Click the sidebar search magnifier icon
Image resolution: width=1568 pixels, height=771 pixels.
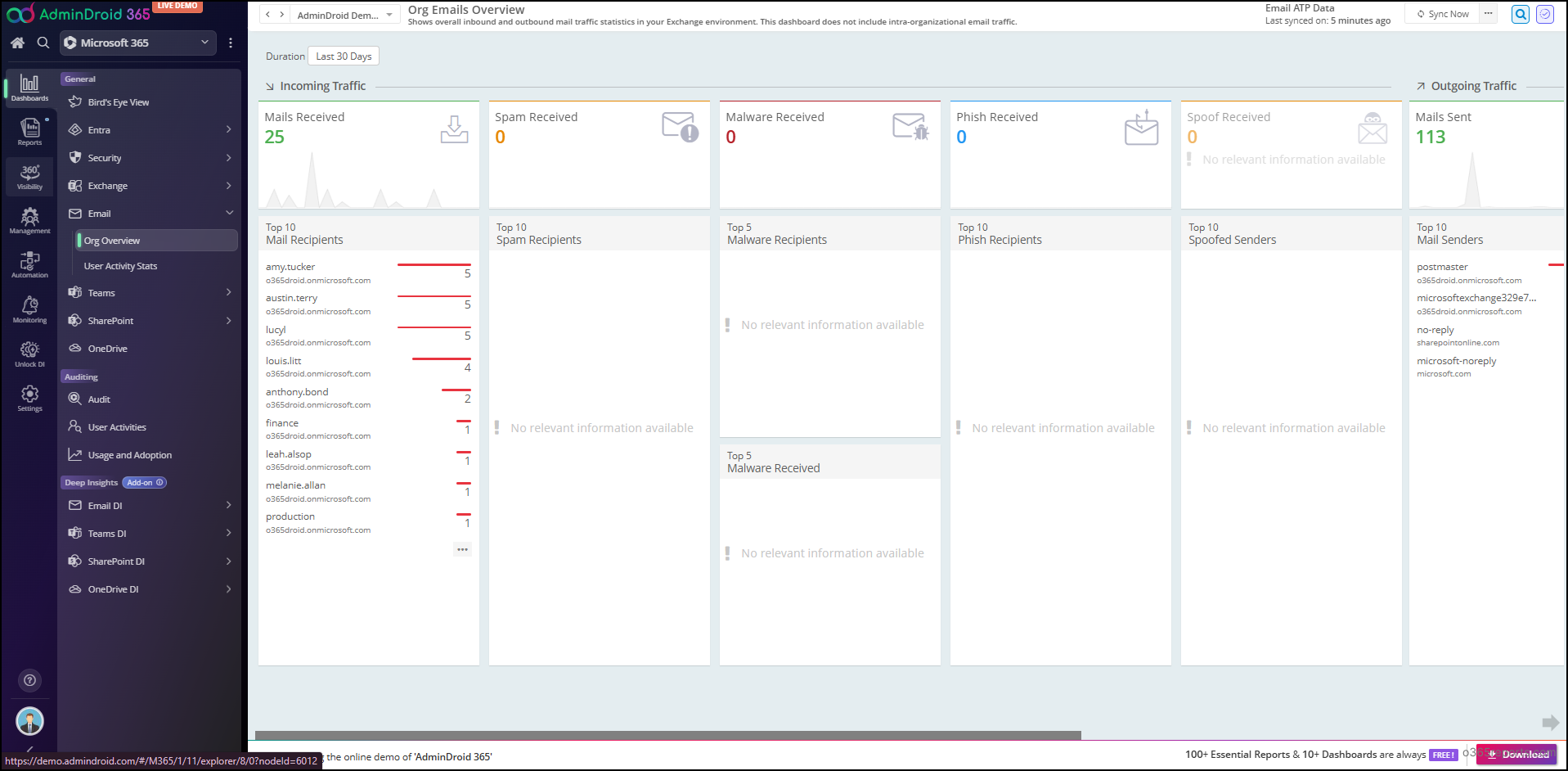(43, 43)
